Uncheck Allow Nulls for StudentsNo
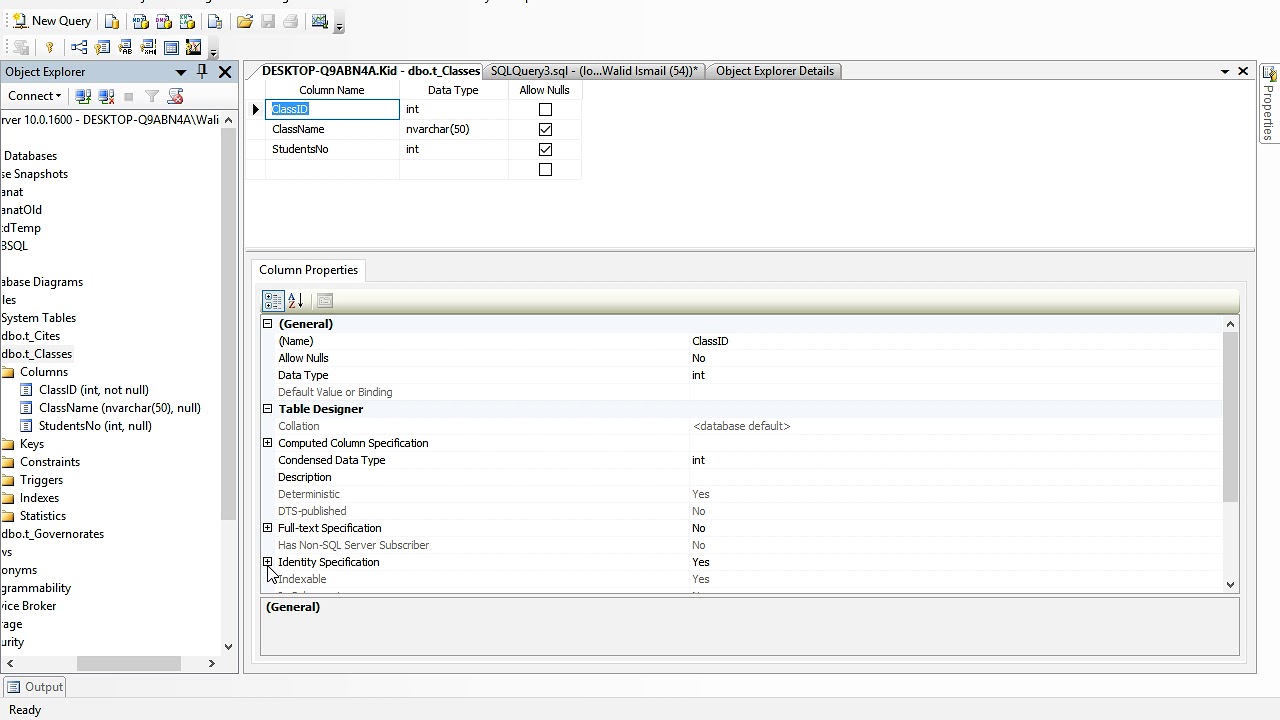The width and height of the screenshot is (1280, 720). pyautogui.click(x=545, y=149)
